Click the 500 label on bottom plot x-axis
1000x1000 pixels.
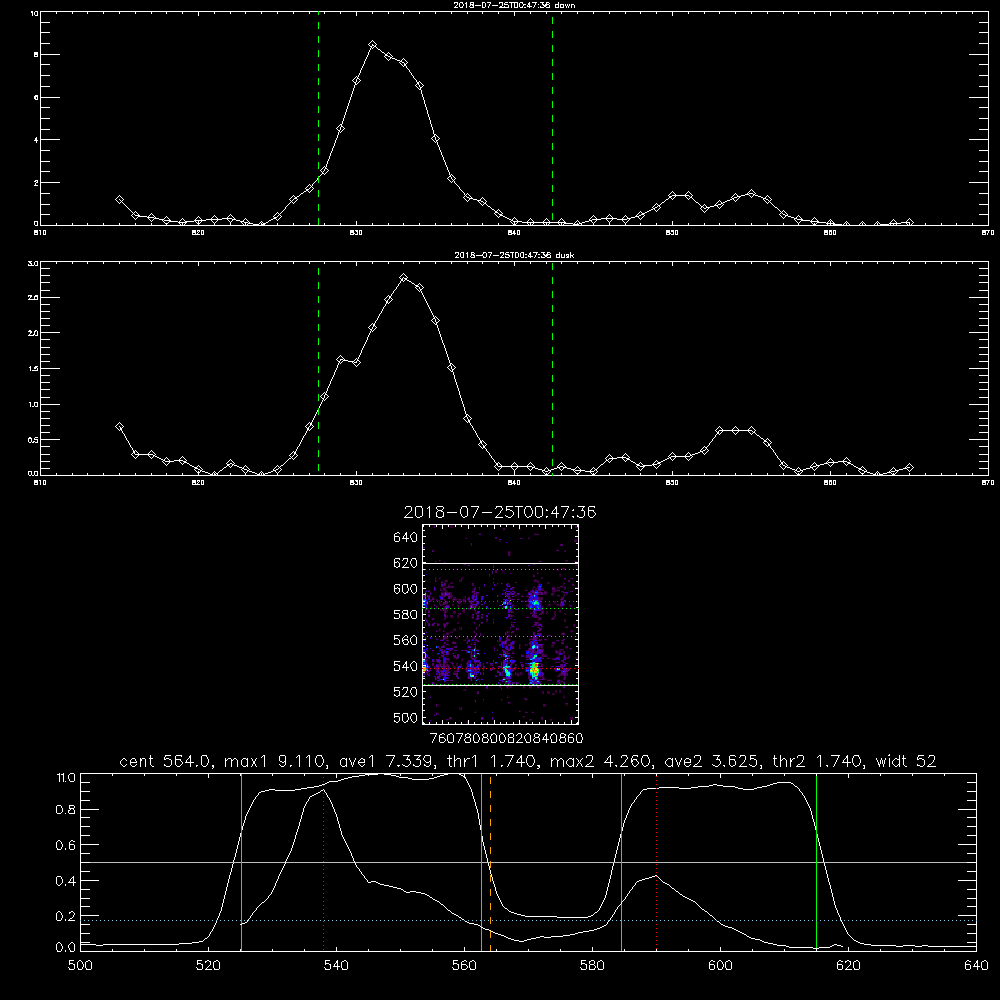click(80, 965)
